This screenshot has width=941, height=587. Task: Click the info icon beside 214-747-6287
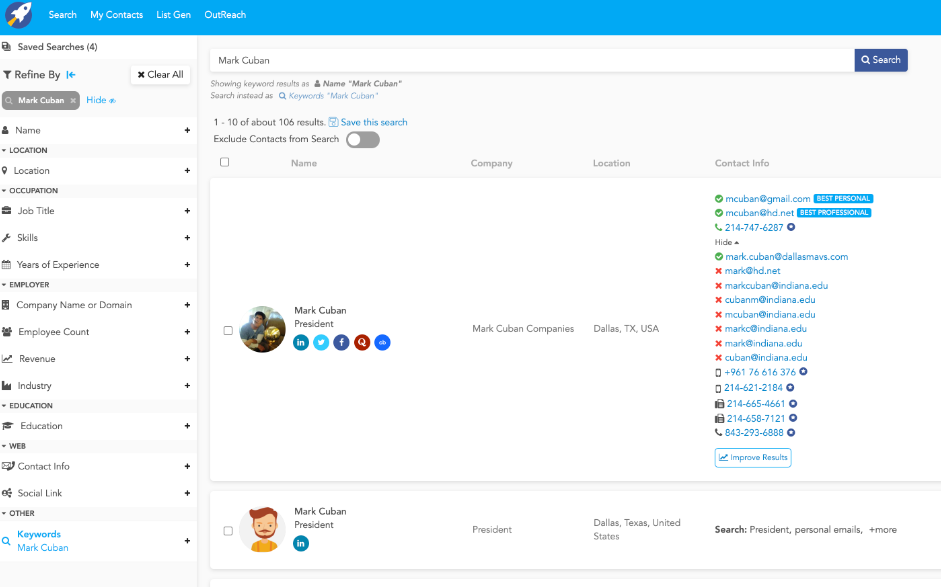(791, 227)
